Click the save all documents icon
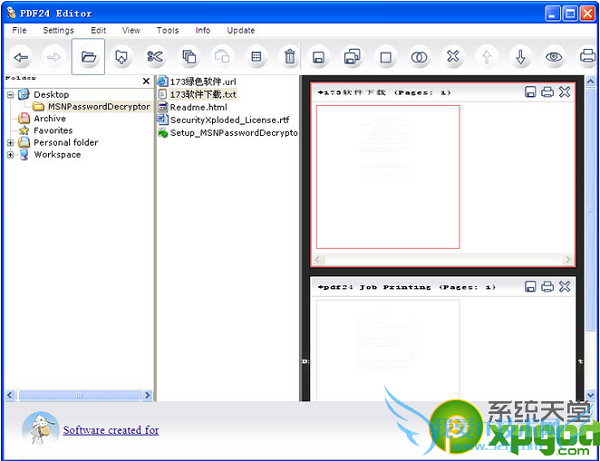This screenshot has height=461, width=600. (x=352, y=57)
